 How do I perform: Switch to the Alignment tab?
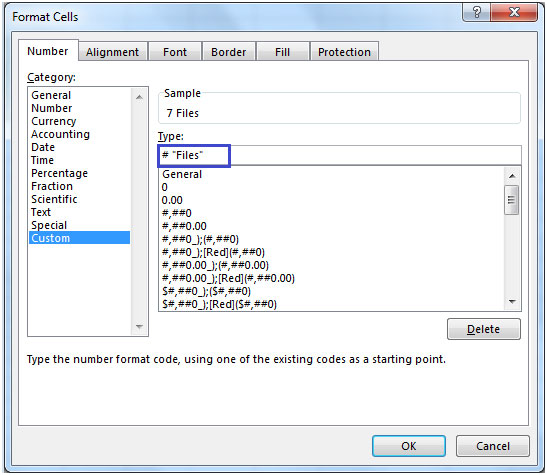tap(112, 52)
